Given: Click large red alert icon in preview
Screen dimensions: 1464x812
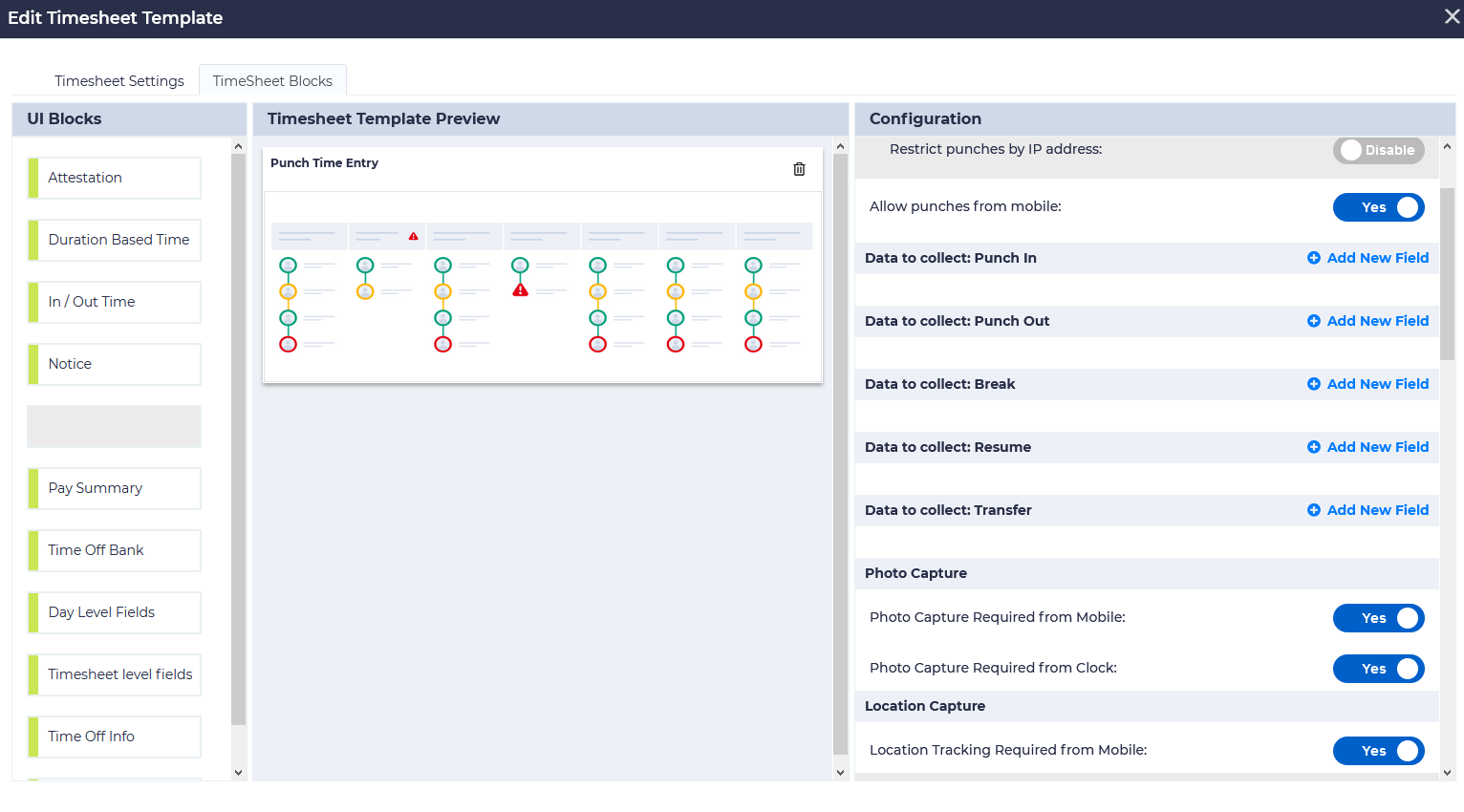Looking at the screenshot, I should (x=520, y=289).
